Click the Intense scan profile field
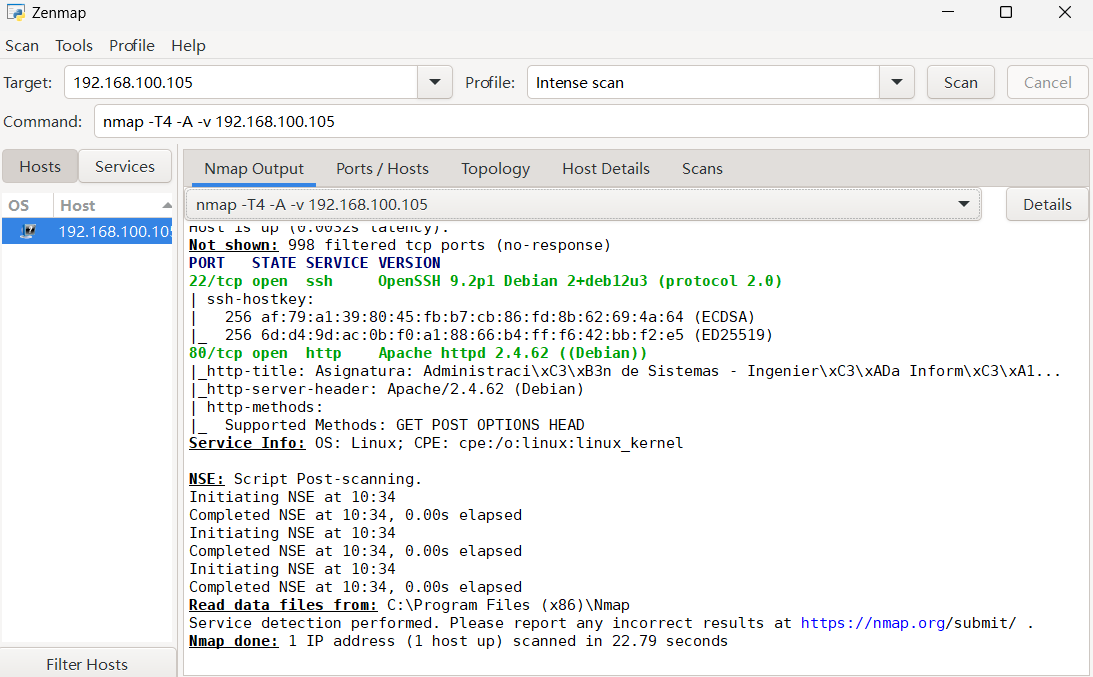The height and width of the screenshot is (677, 1093). click(x=703, y=82)
